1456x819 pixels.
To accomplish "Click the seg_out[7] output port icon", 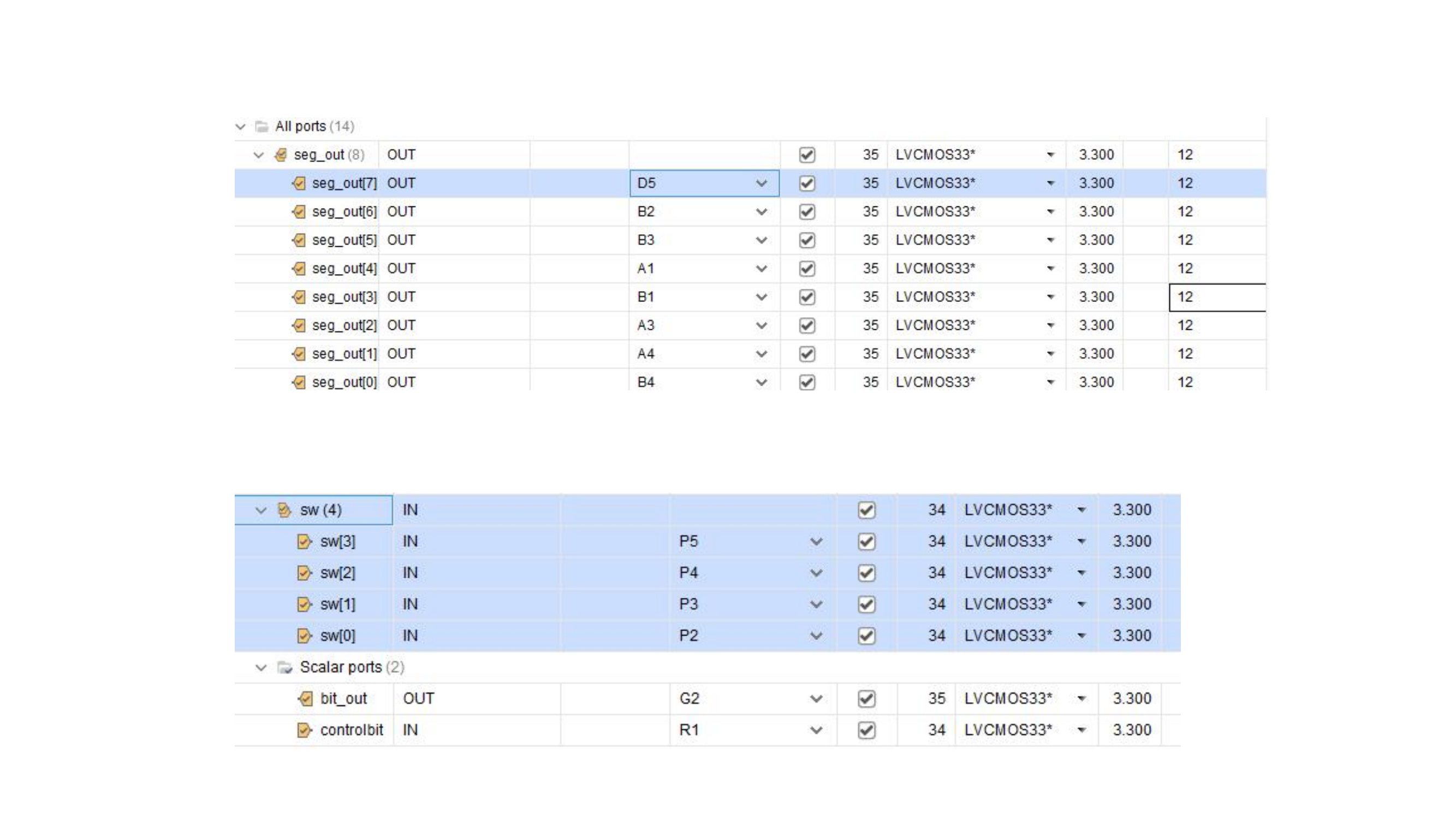I will point(299,183).
